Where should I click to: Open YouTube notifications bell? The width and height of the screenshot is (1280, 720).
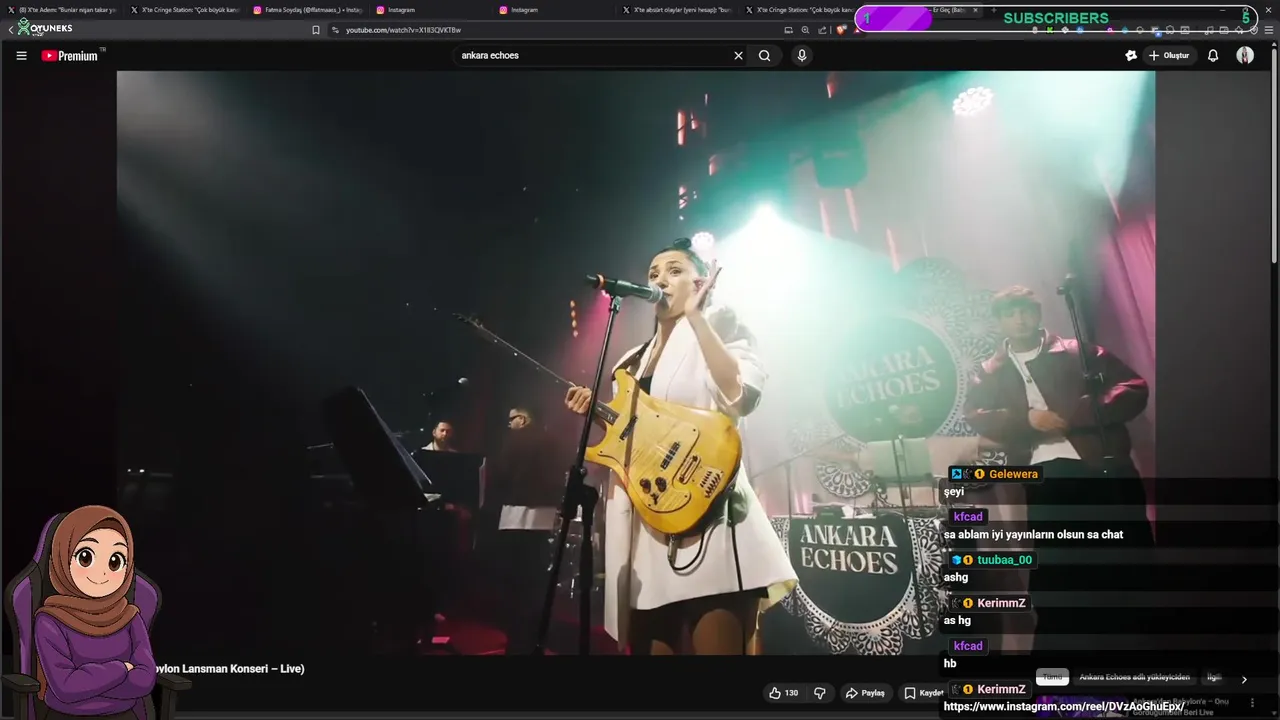[1213, 56]
